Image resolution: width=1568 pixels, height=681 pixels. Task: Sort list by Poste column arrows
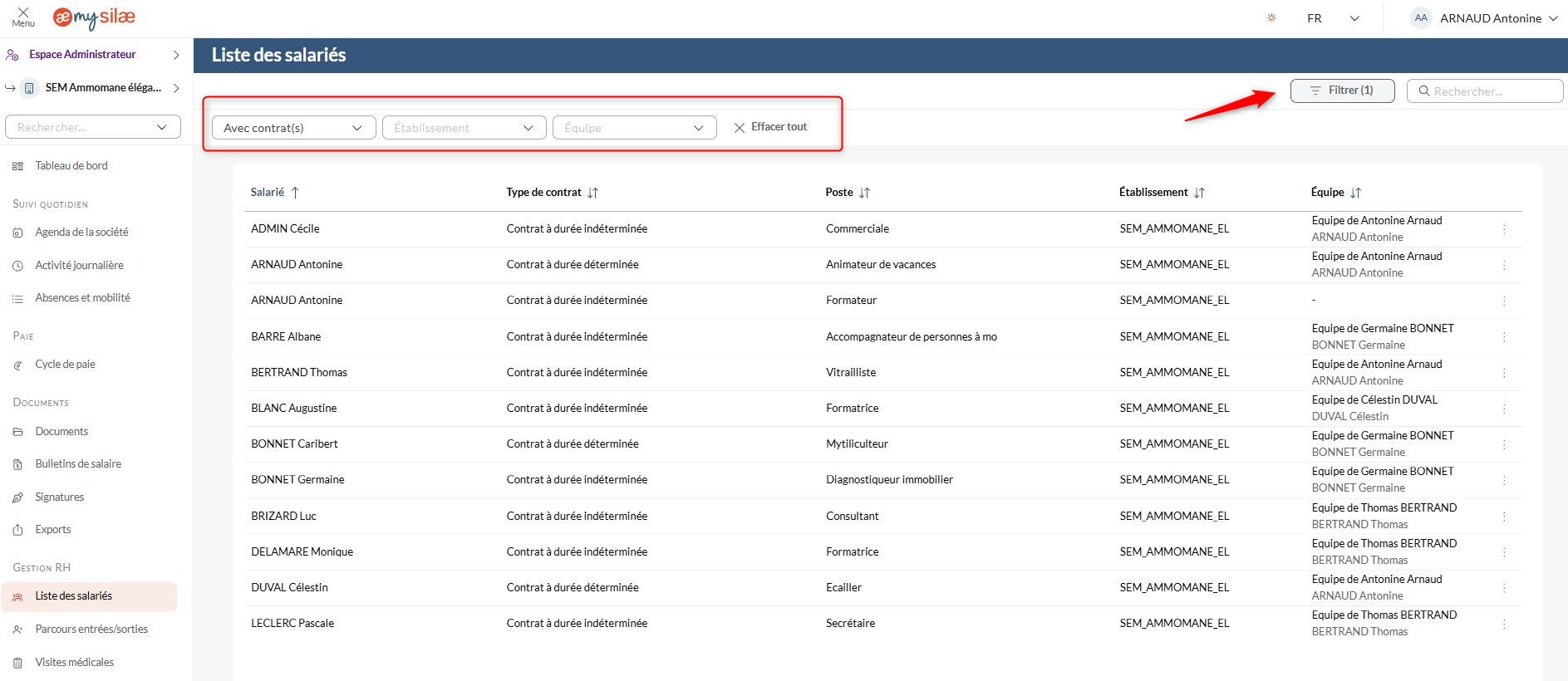pos(864,193)
